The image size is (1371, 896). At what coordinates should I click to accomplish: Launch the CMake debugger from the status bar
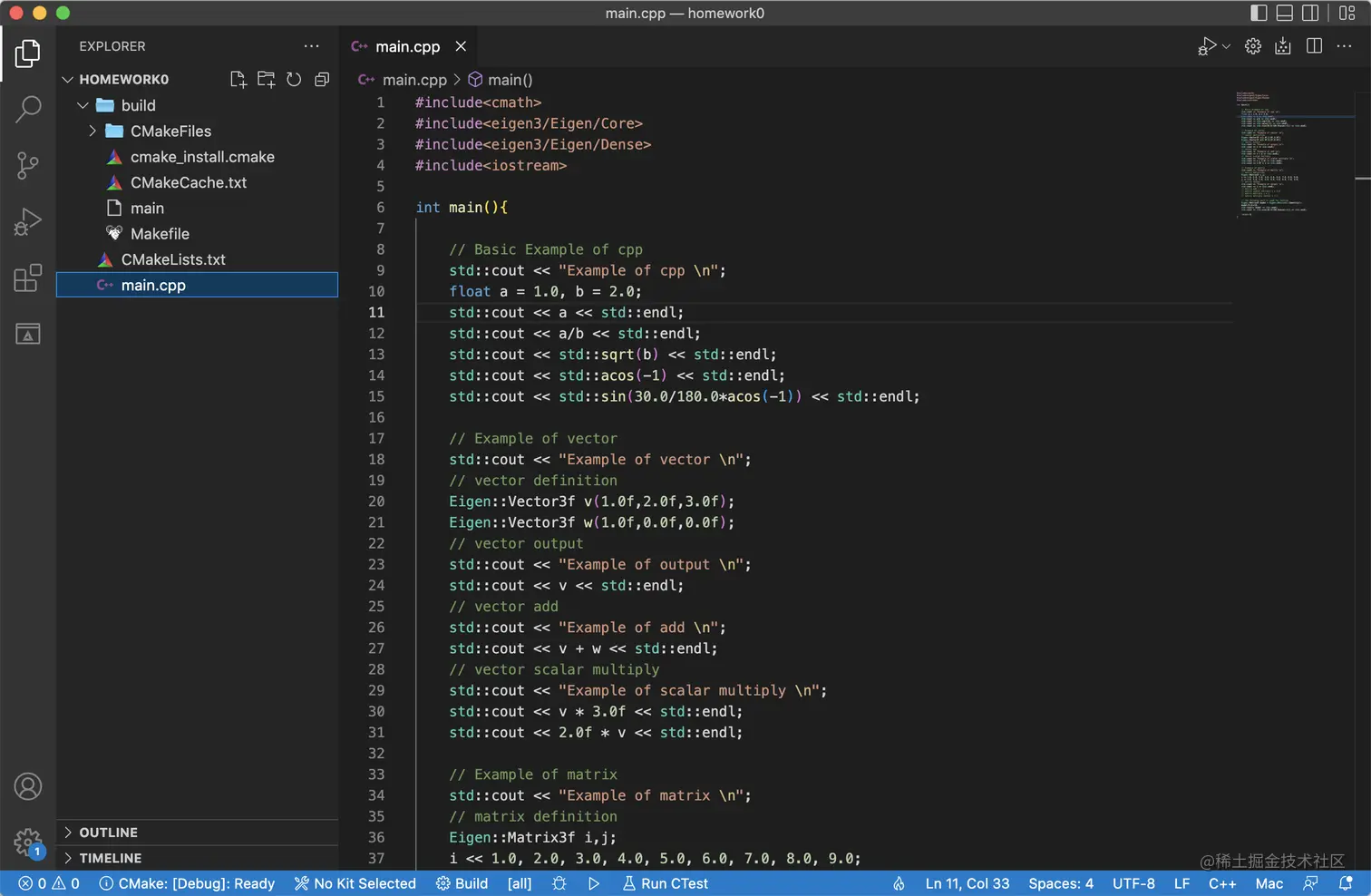(x=559, y=883)
